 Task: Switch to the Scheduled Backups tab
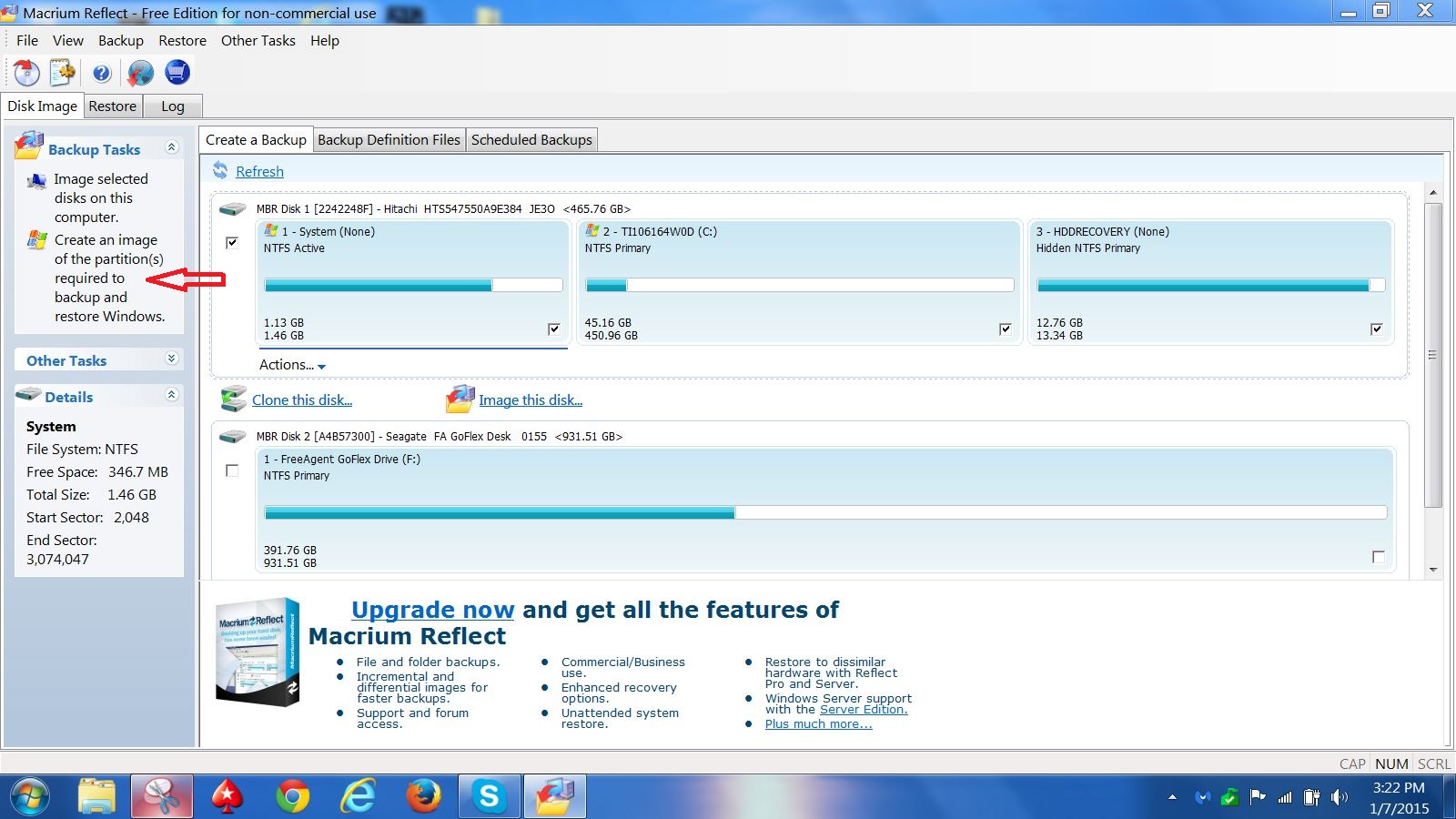pyautogui.click(x=531, y=140)
